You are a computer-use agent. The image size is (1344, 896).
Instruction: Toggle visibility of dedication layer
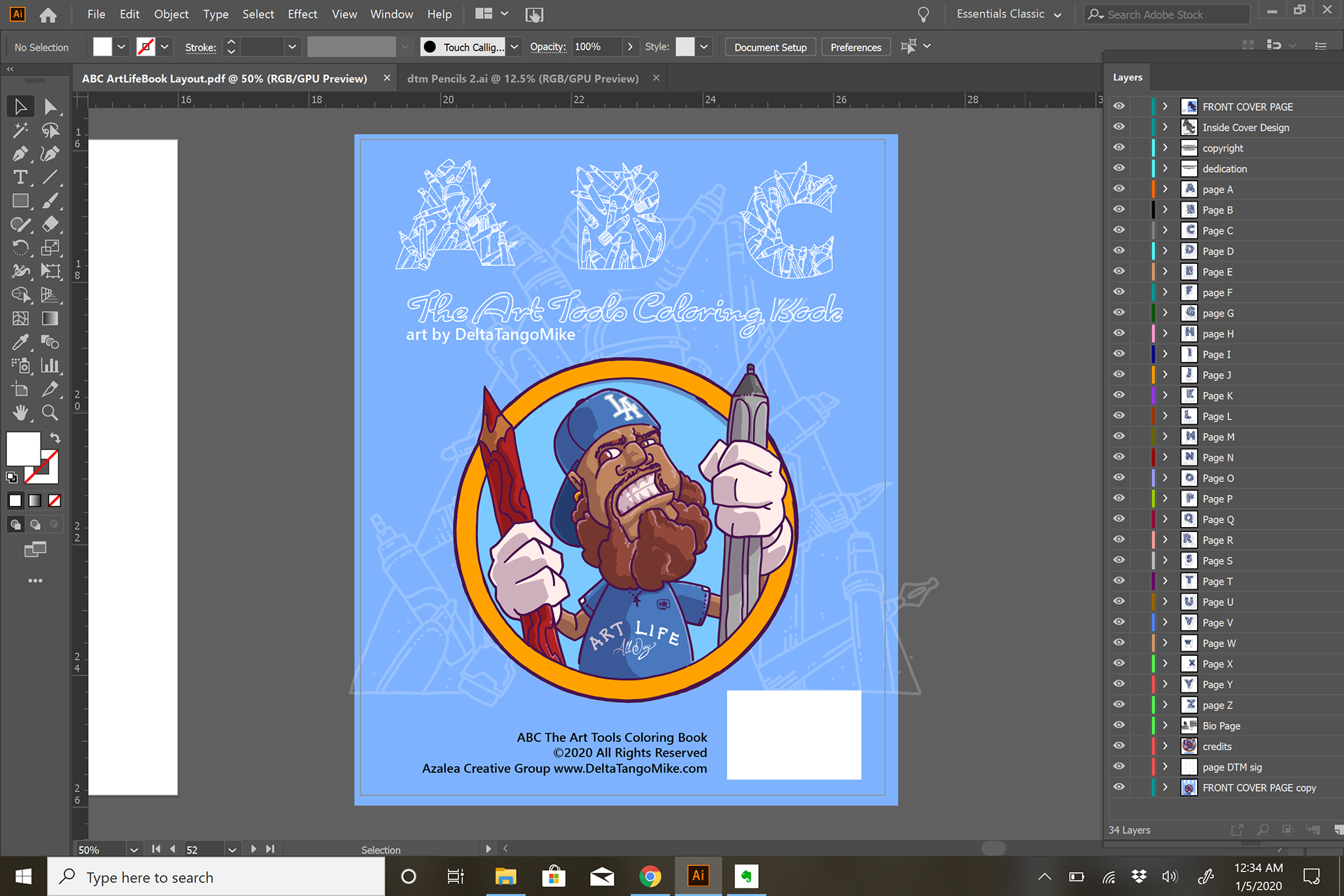pos(1119,168)
